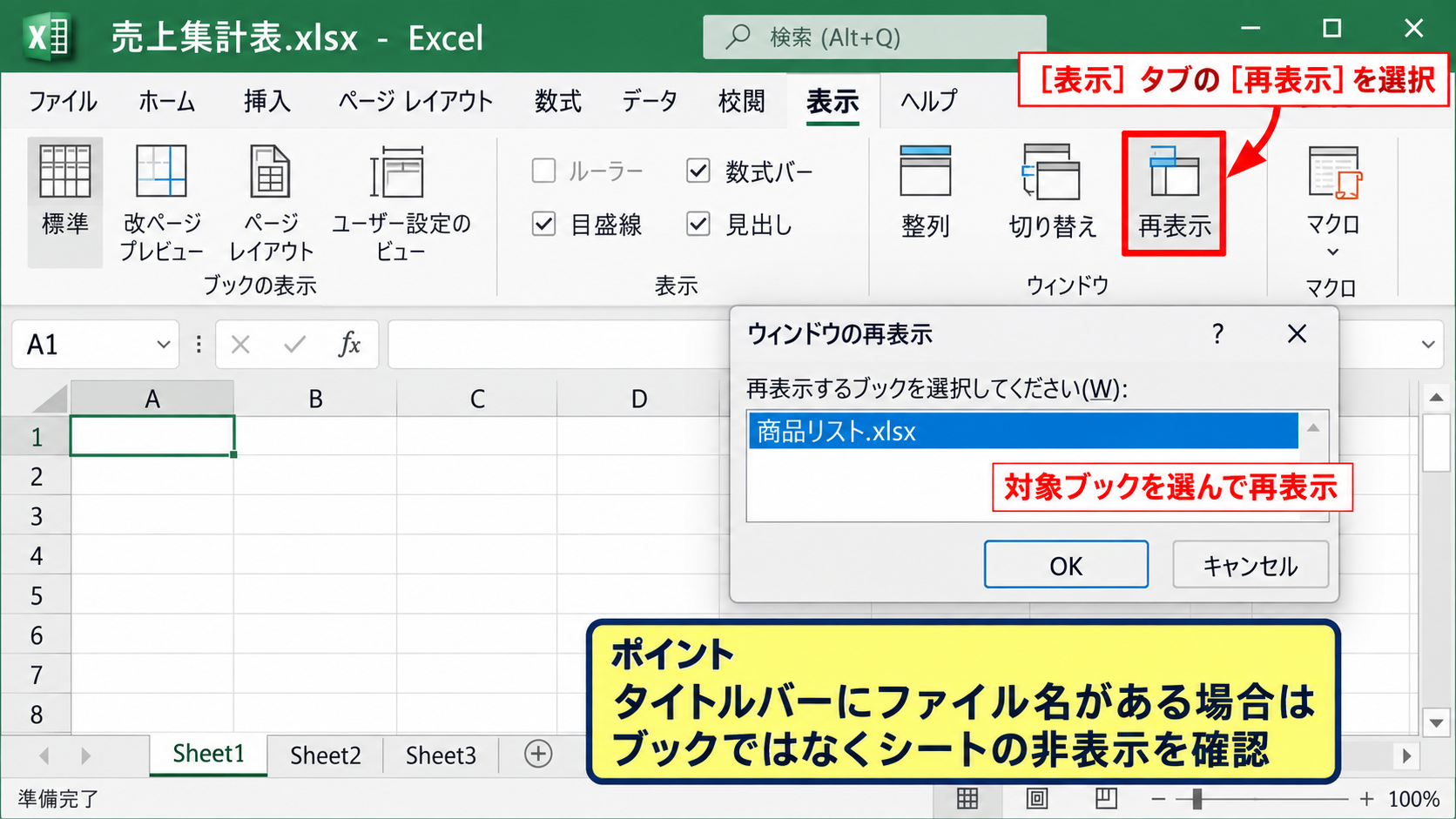Click previous sheet navigation arrow
The image size is (1456, 819).
pyautogui.click(x=44, y=755)
